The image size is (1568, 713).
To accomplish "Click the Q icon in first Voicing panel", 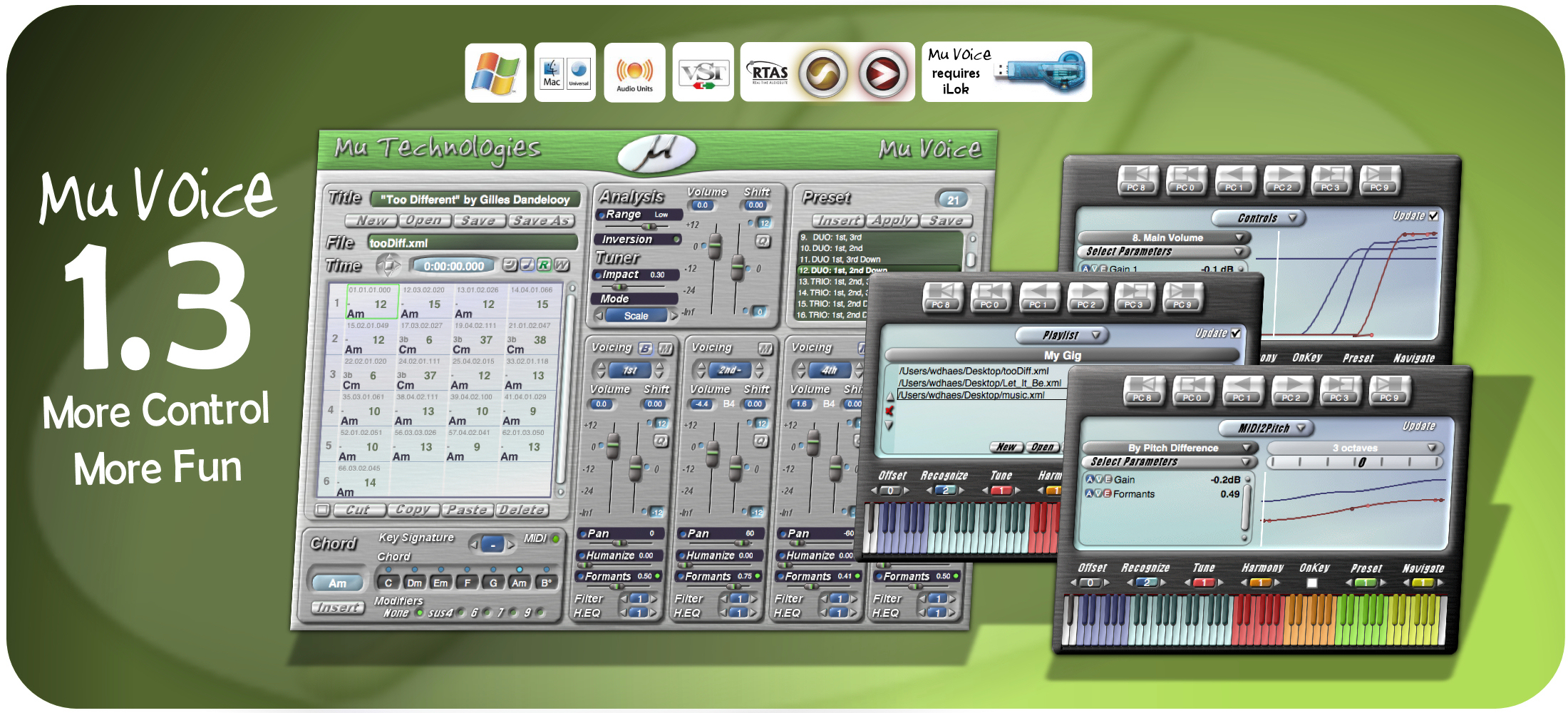I will (x=661, y=441).
